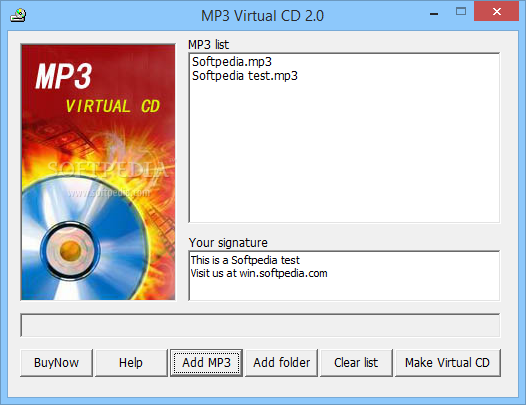The image size is (526, 405).
Task: Close the MP3 Virtual CD window
Action: pyautogui.click(x=496, y=11)
